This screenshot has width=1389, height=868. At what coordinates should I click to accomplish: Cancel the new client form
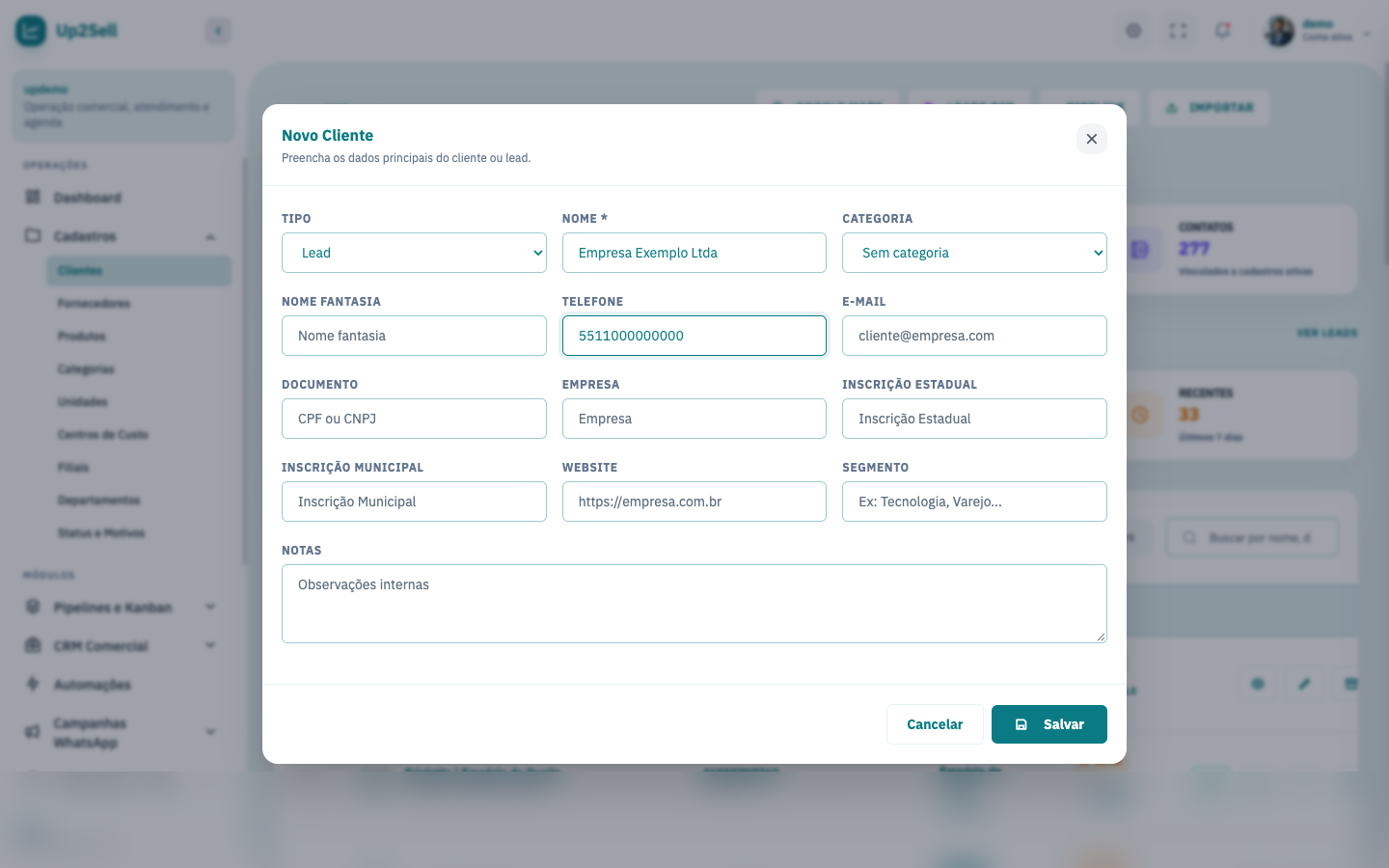935,724
